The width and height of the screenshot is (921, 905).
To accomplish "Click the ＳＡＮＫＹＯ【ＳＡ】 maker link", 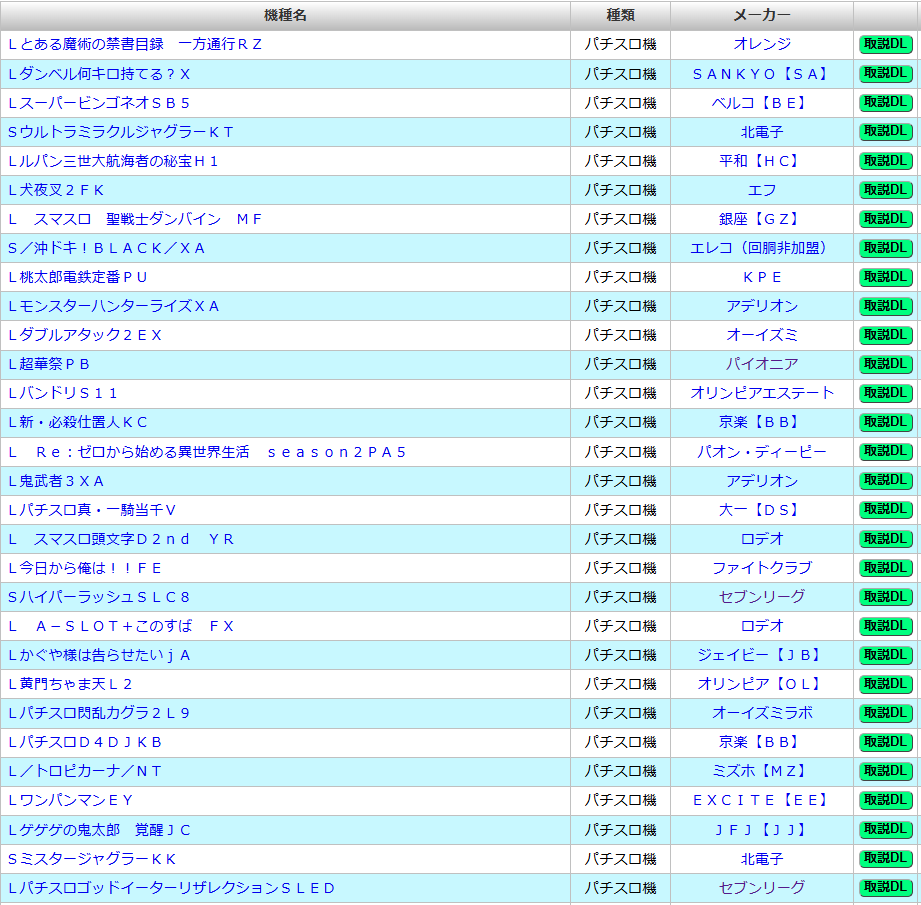I will (762, 74).
